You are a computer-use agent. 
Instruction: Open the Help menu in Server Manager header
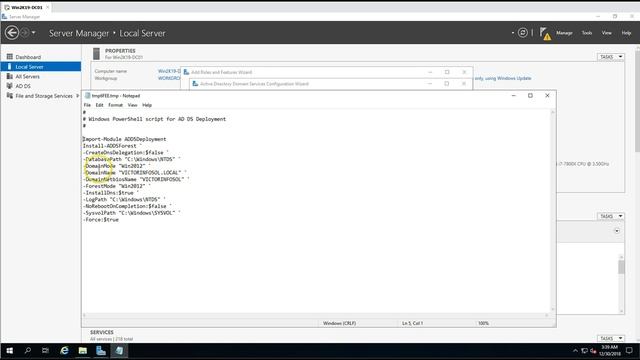coord(626,33)
